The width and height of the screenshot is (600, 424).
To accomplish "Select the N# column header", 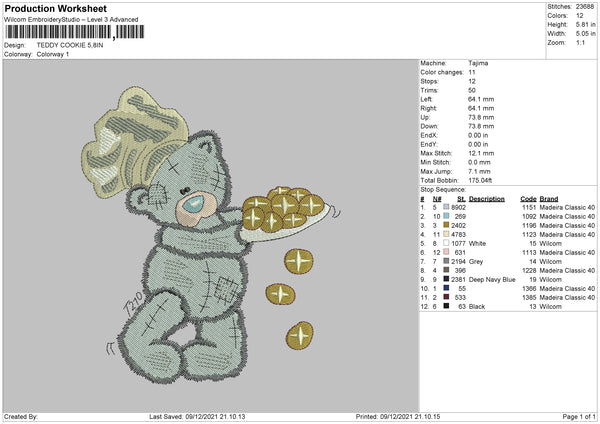I will point(437,199).
